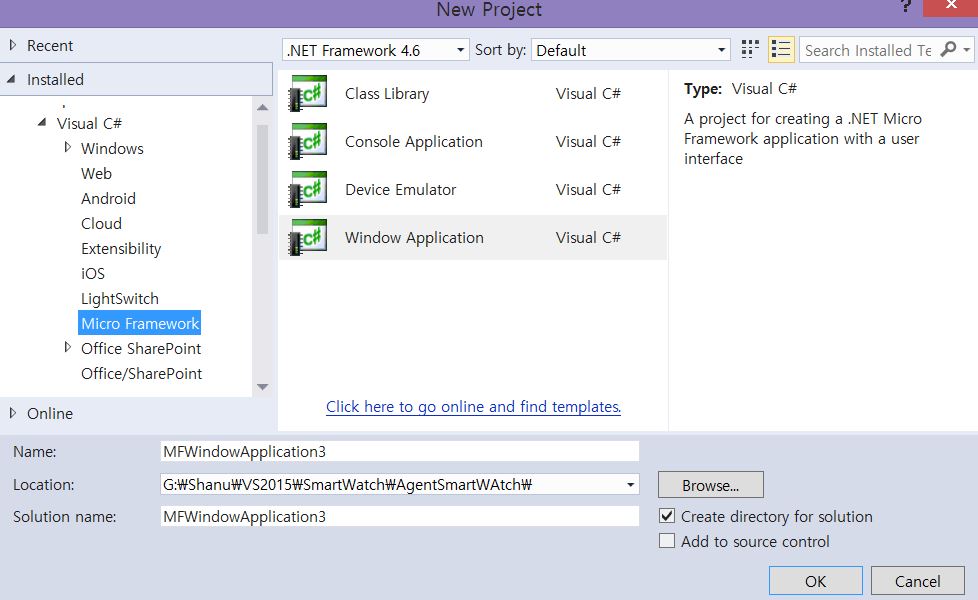Click the Cancel button
Screen dimensions: 978x600
click(917, 581)
